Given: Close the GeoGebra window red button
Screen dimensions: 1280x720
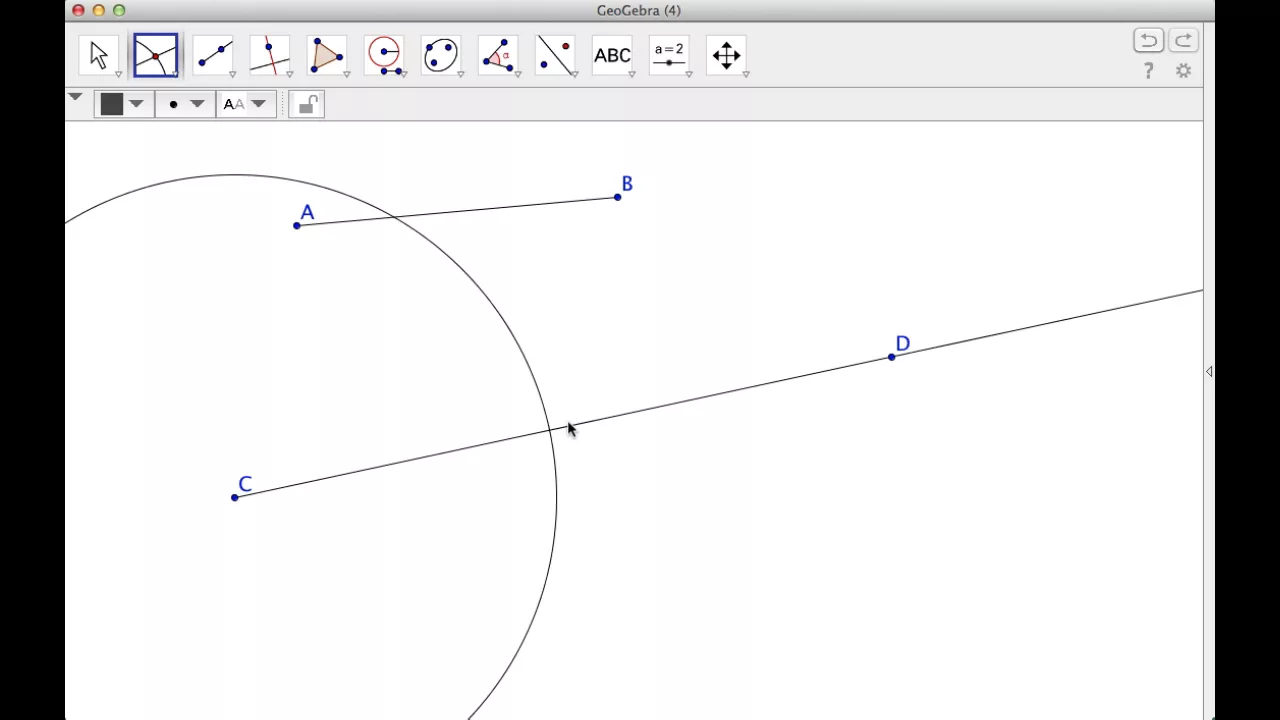Looking at the screenshot, I should pyautogui.click(x=78, y=10).
